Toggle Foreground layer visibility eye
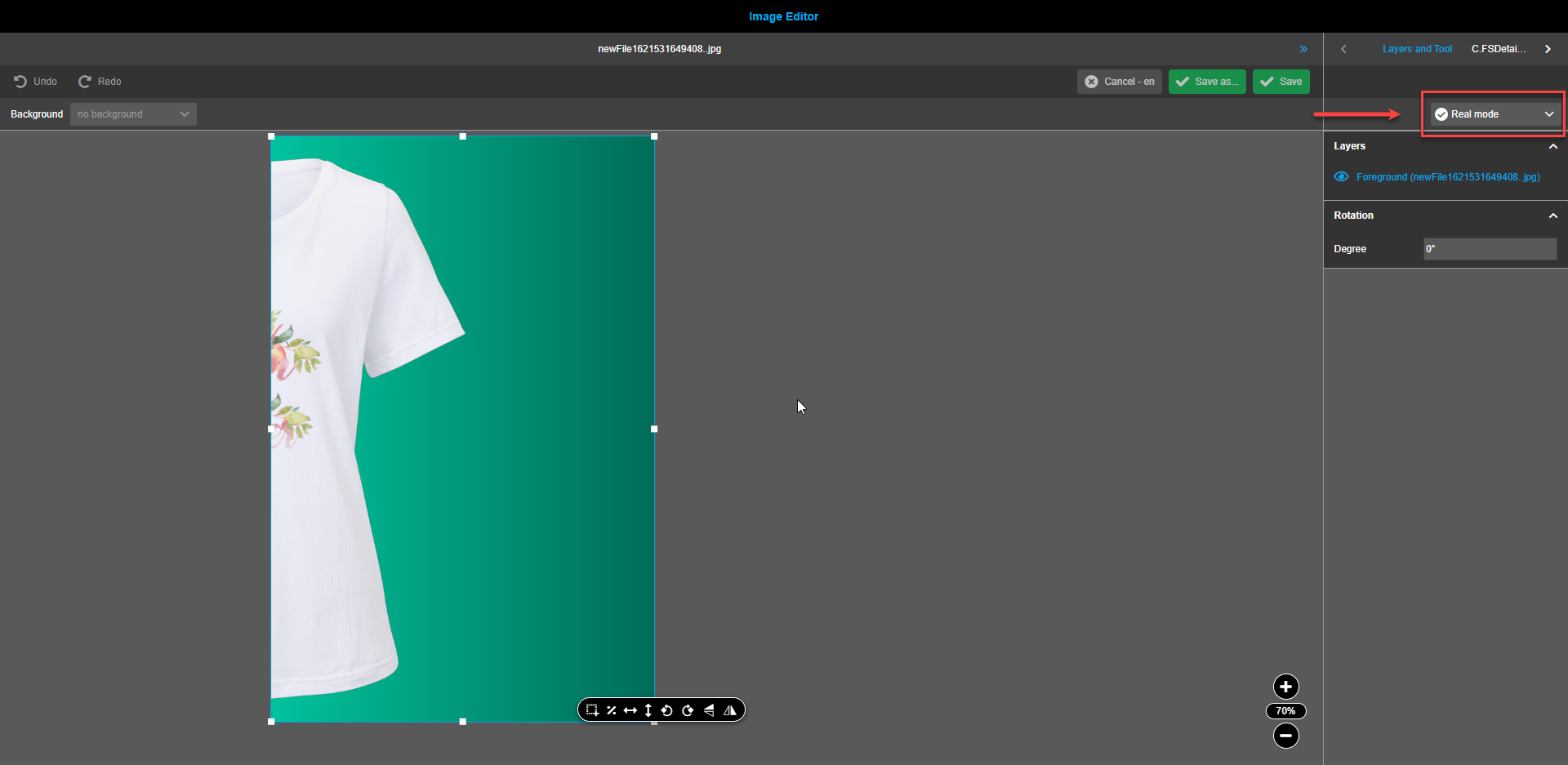Screen dimensions: 1568x765 (x=1341, y=177)
